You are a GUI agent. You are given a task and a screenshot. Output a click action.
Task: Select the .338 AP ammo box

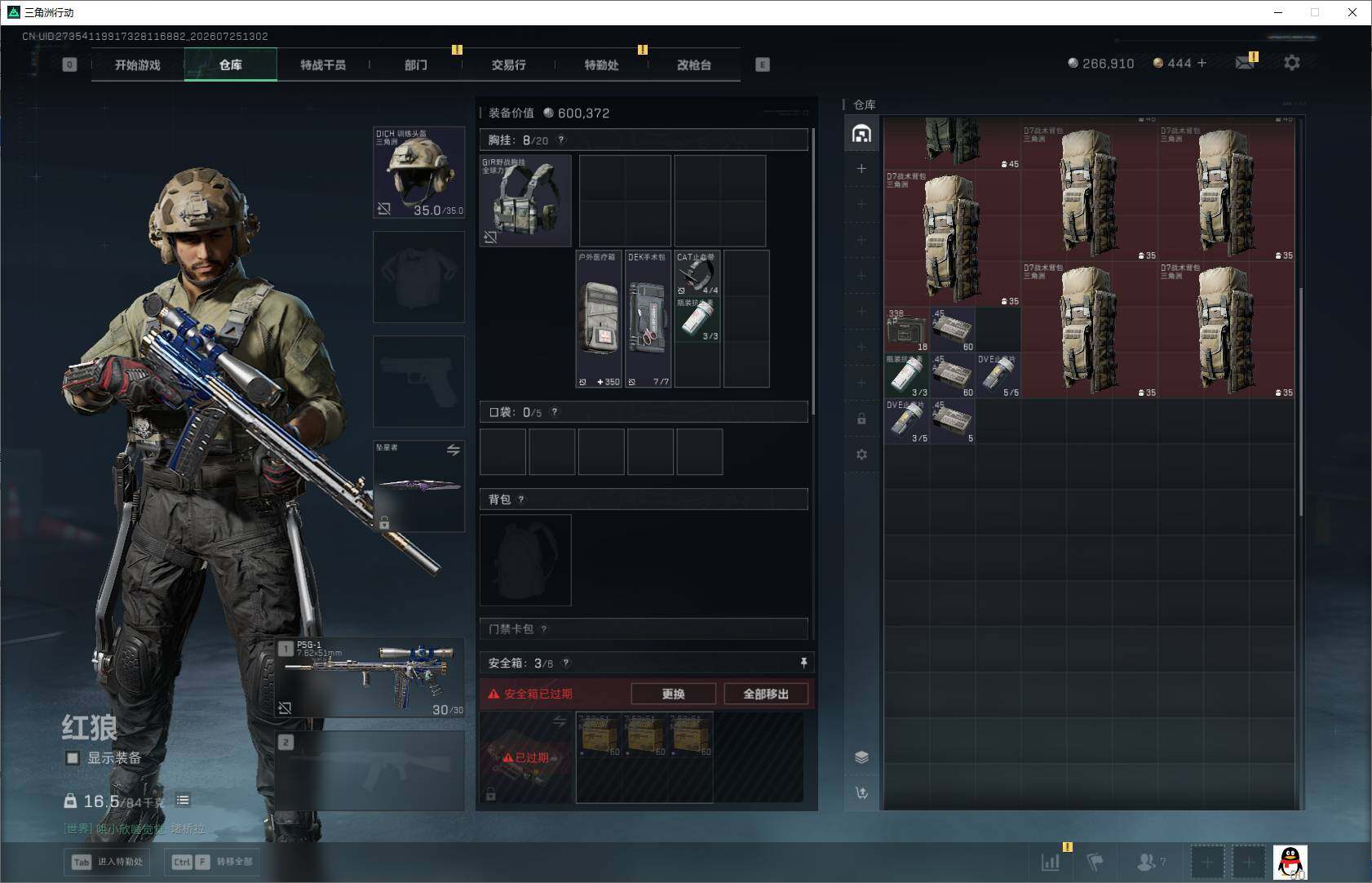(x=907, y=330)
